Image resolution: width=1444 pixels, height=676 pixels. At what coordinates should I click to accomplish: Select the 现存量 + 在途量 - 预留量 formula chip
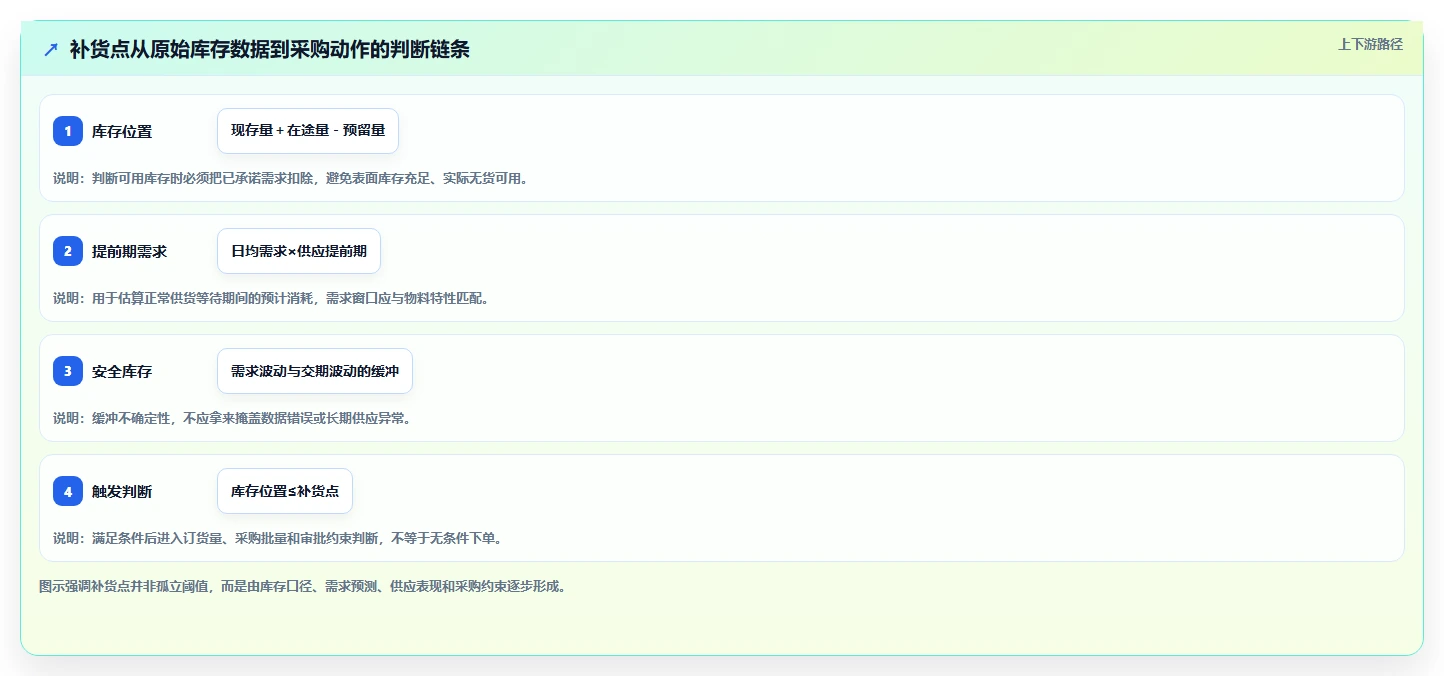click(308, 131)
